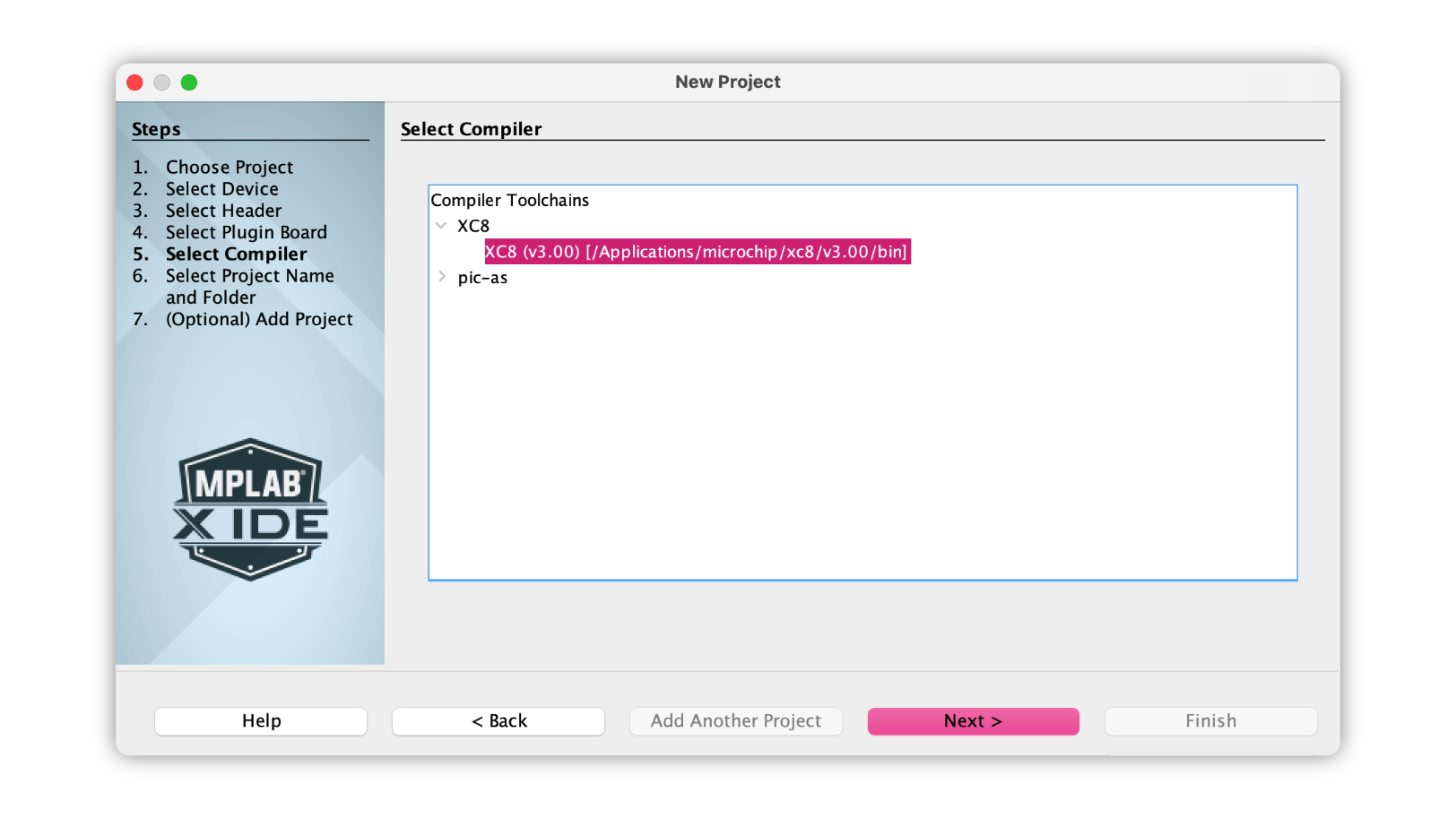Select the XC8 parent tree item

(473, 226)
